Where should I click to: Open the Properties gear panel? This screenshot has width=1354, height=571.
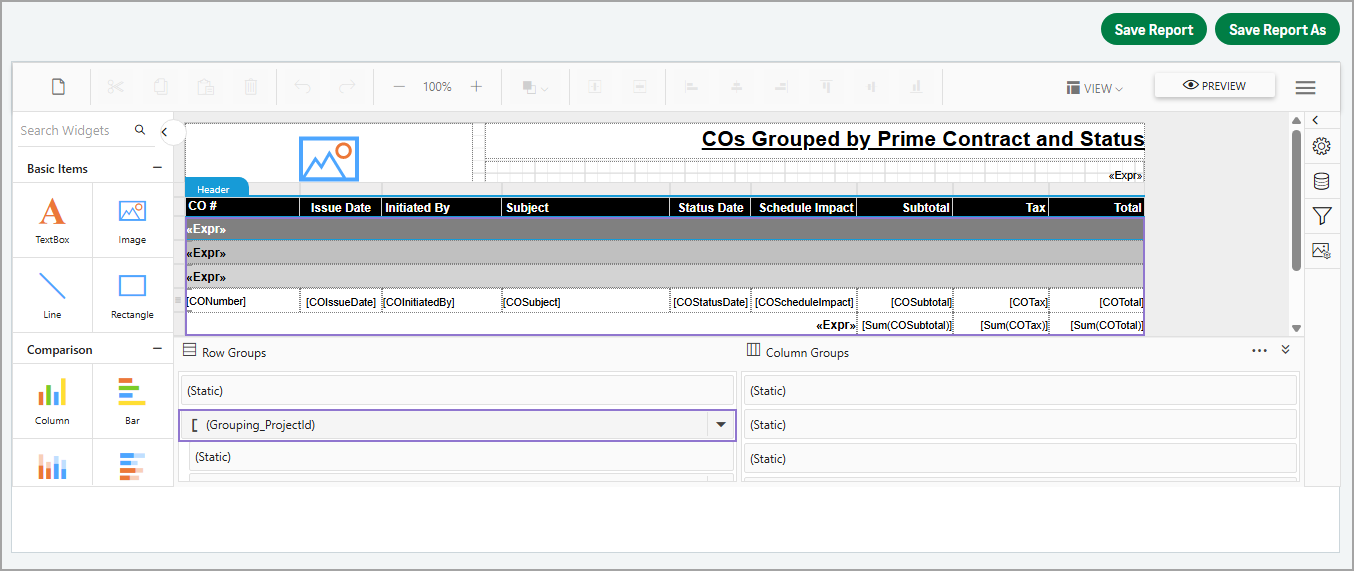click(1321, 146)
